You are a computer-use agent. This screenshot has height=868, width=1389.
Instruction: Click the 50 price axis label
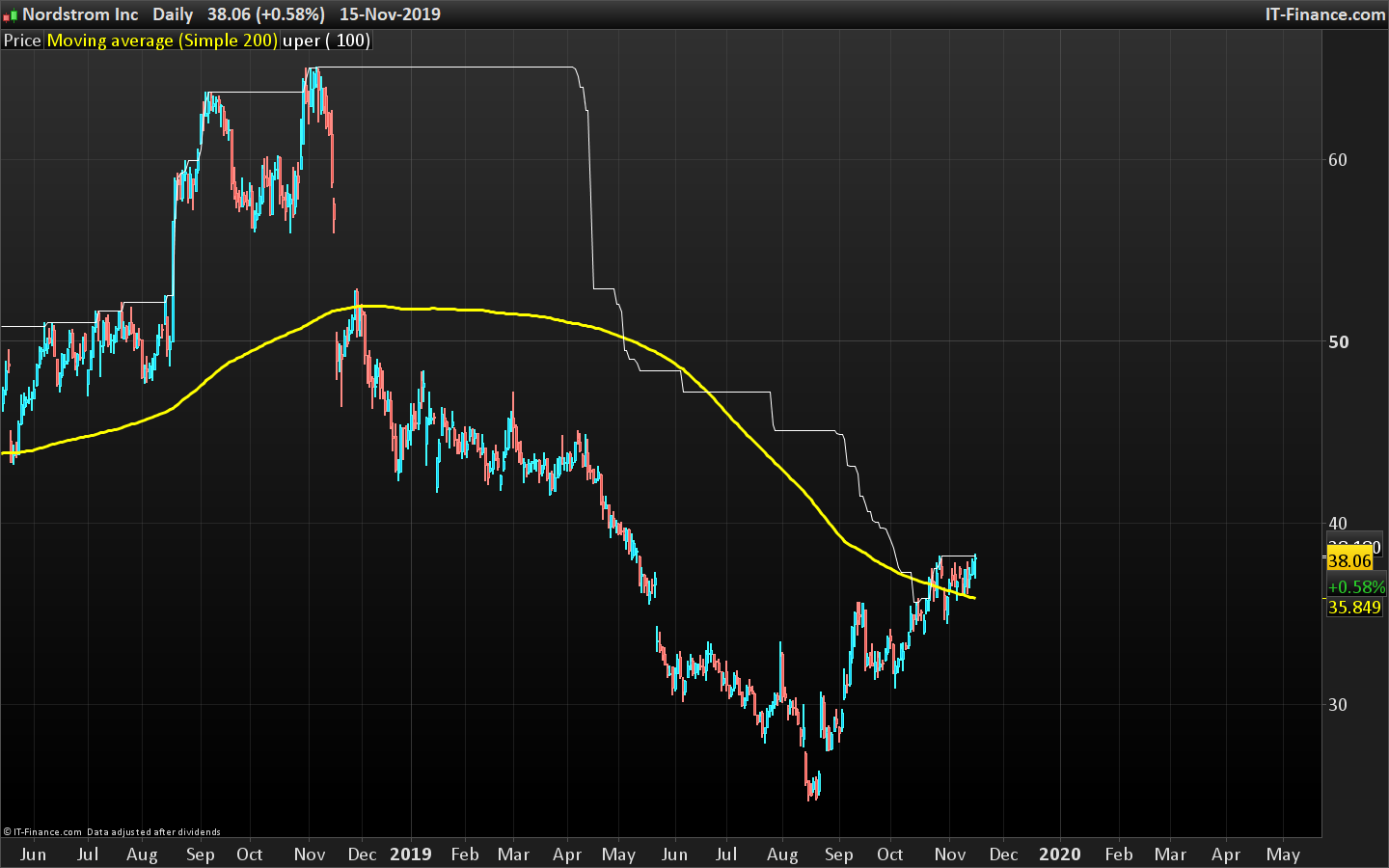1338,342
